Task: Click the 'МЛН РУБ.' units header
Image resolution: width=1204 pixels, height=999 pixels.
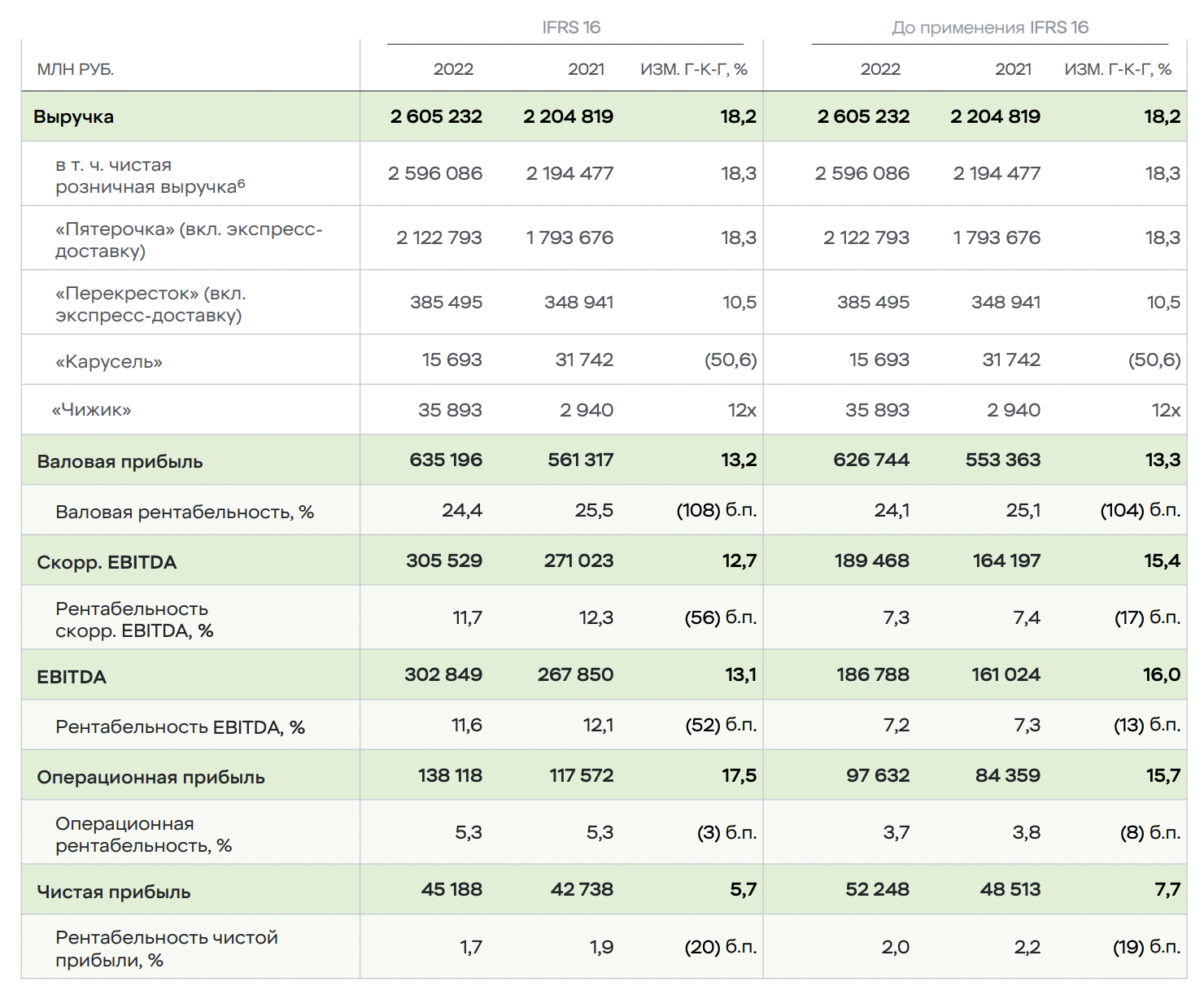Action: [75, 70]
